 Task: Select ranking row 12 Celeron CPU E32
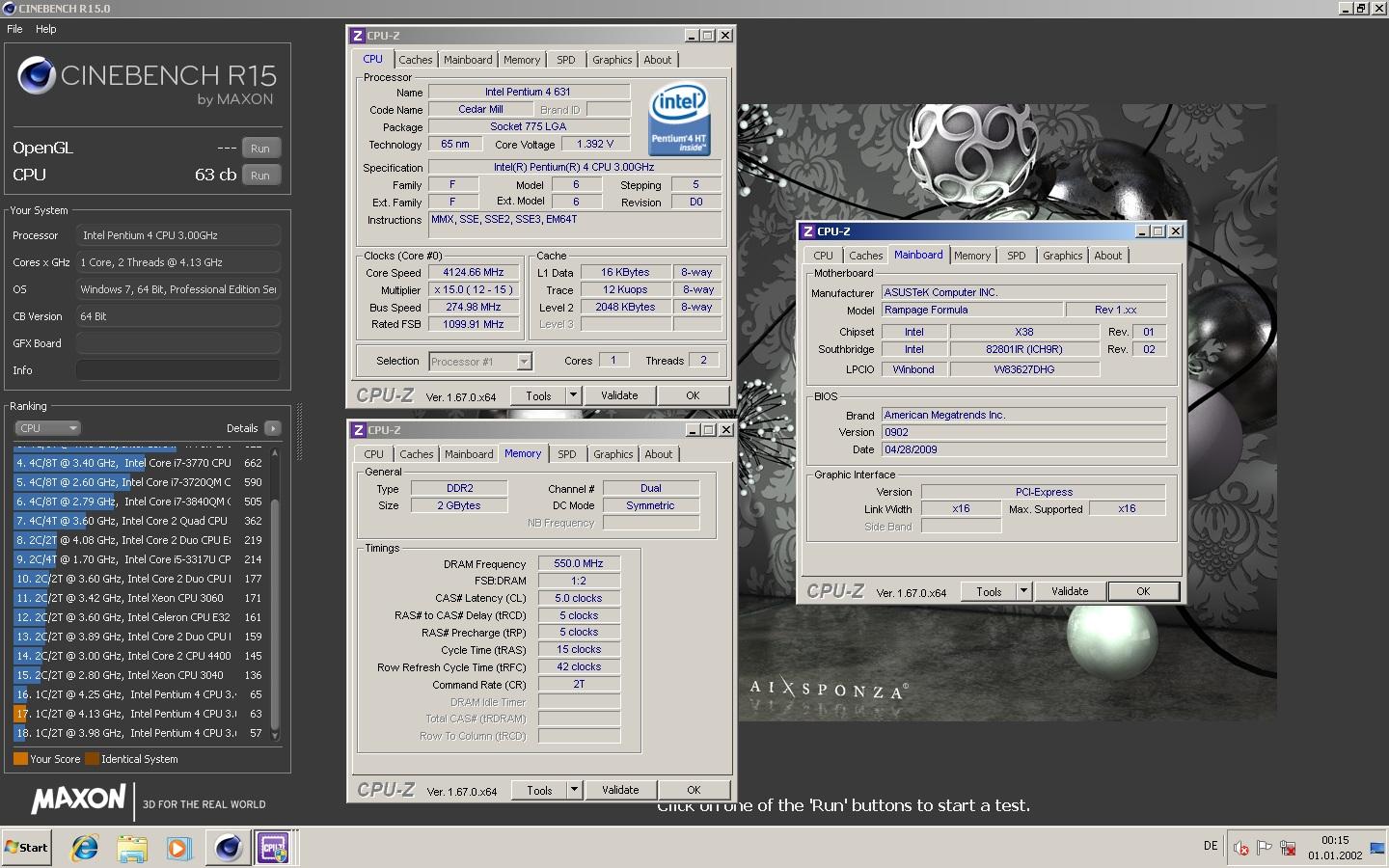click(x=139, y=617)
